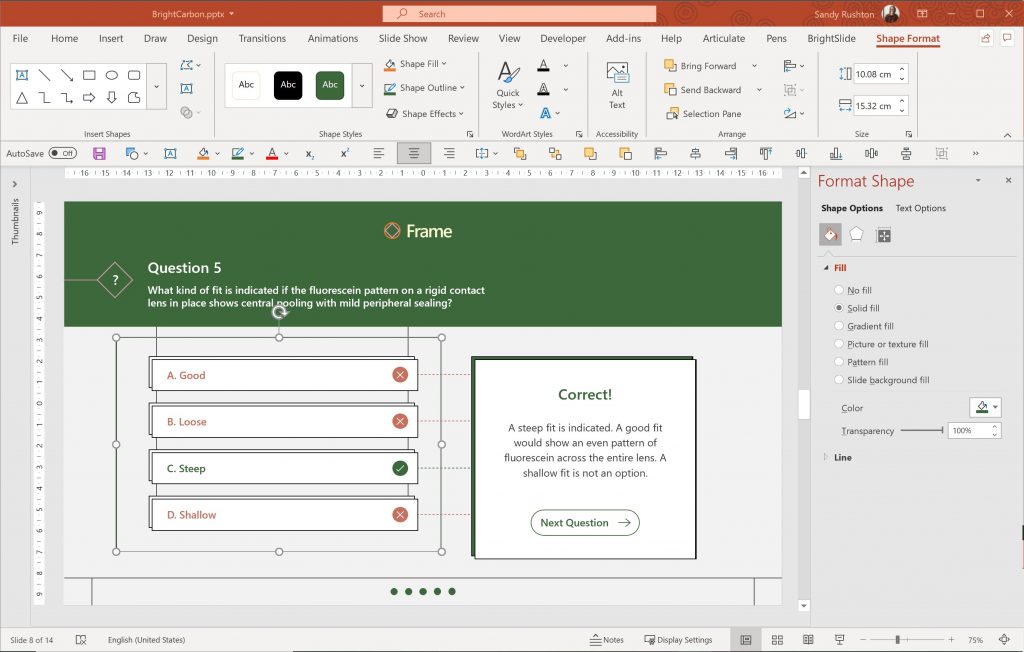The image size is (1024, 652).
Task: Choose the No fill option
Action: click(838, 289)
